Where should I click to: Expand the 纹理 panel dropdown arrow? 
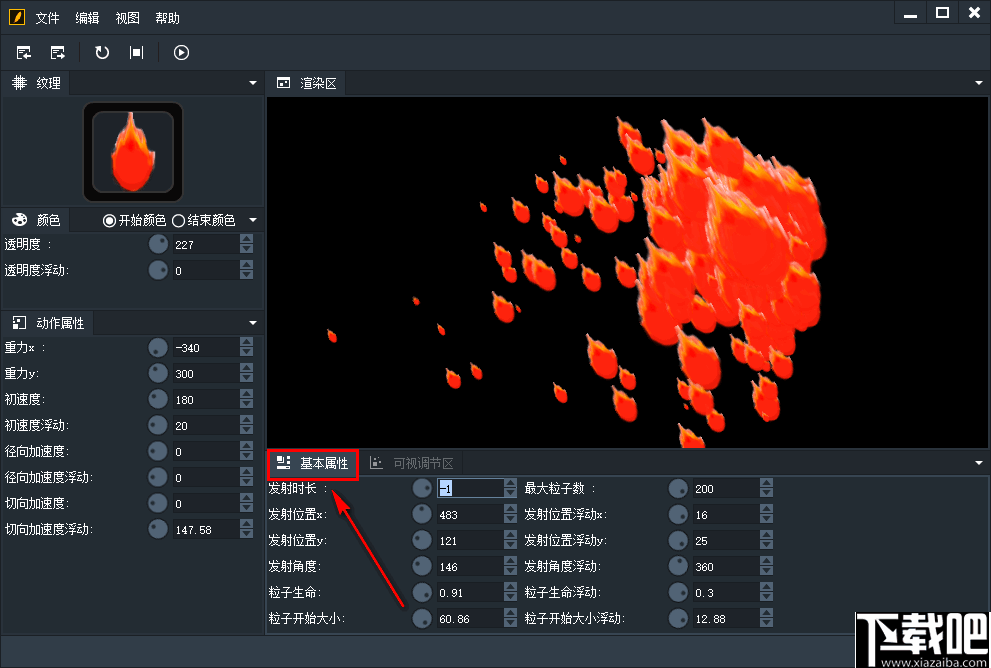[x=253, y=83]
